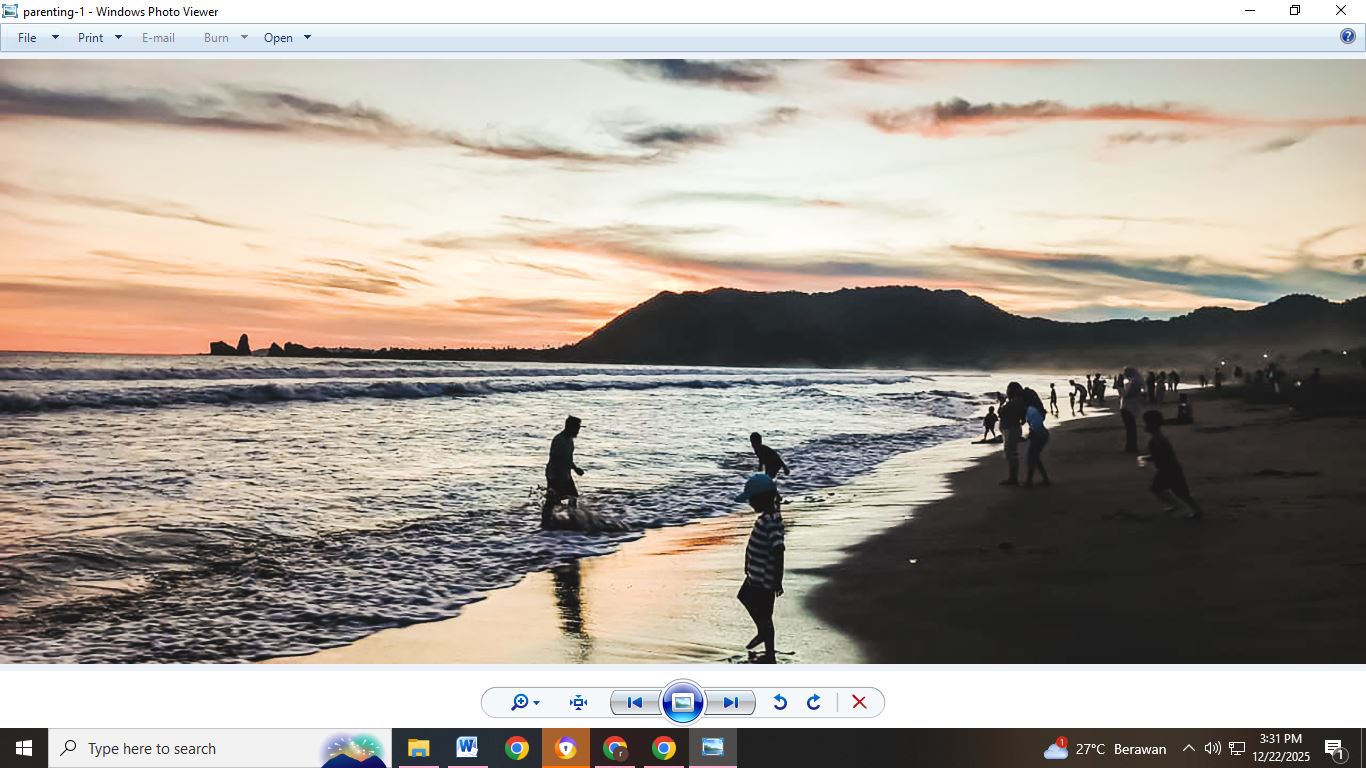Go to the previous photo
The width and height of the screenshot is (1366, 768).
(x=634, y=702)
